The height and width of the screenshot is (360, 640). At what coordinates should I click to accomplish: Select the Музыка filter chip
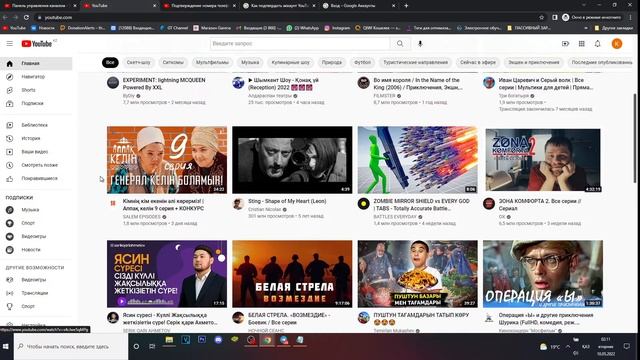(x=250, y=62)
